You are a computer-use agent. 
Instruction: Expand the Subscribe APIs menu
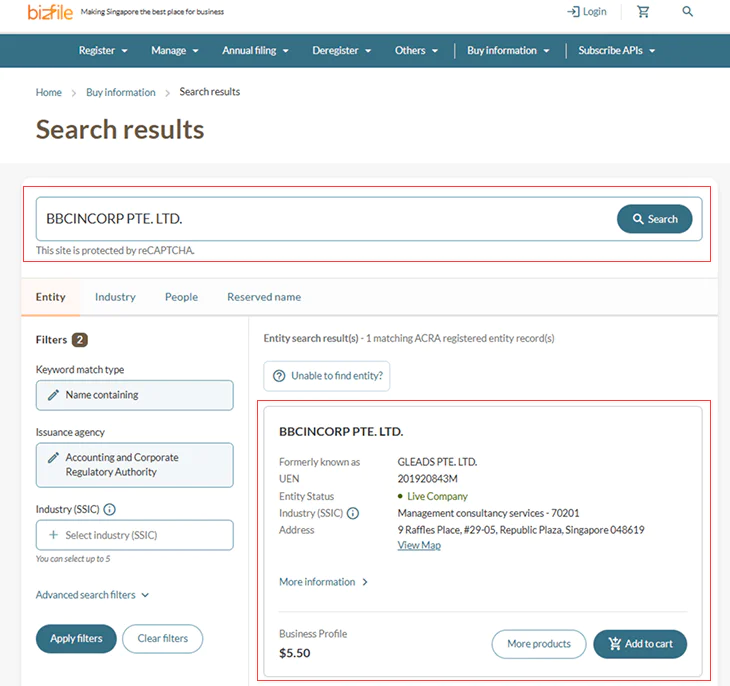click(616, 50)
